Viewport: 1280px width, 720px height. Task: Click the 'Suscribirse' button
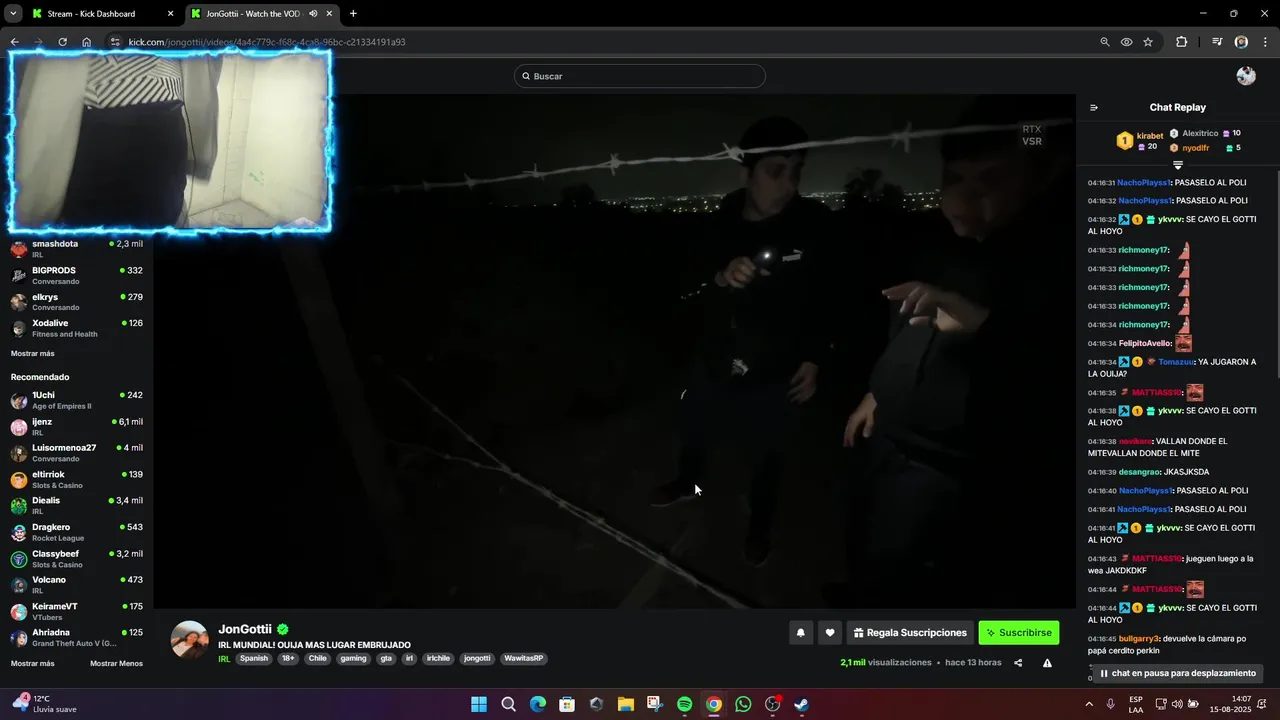coord(1018,633)
